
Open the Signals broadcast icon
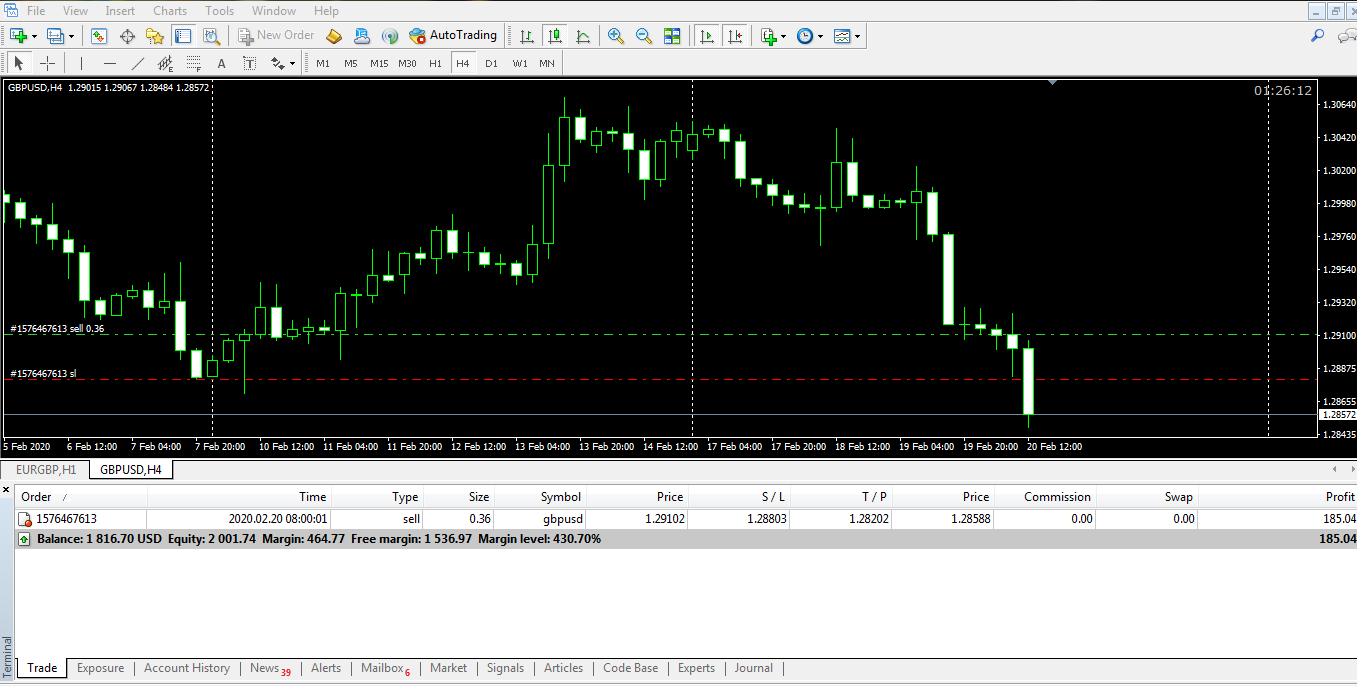(x=390, y=36)
